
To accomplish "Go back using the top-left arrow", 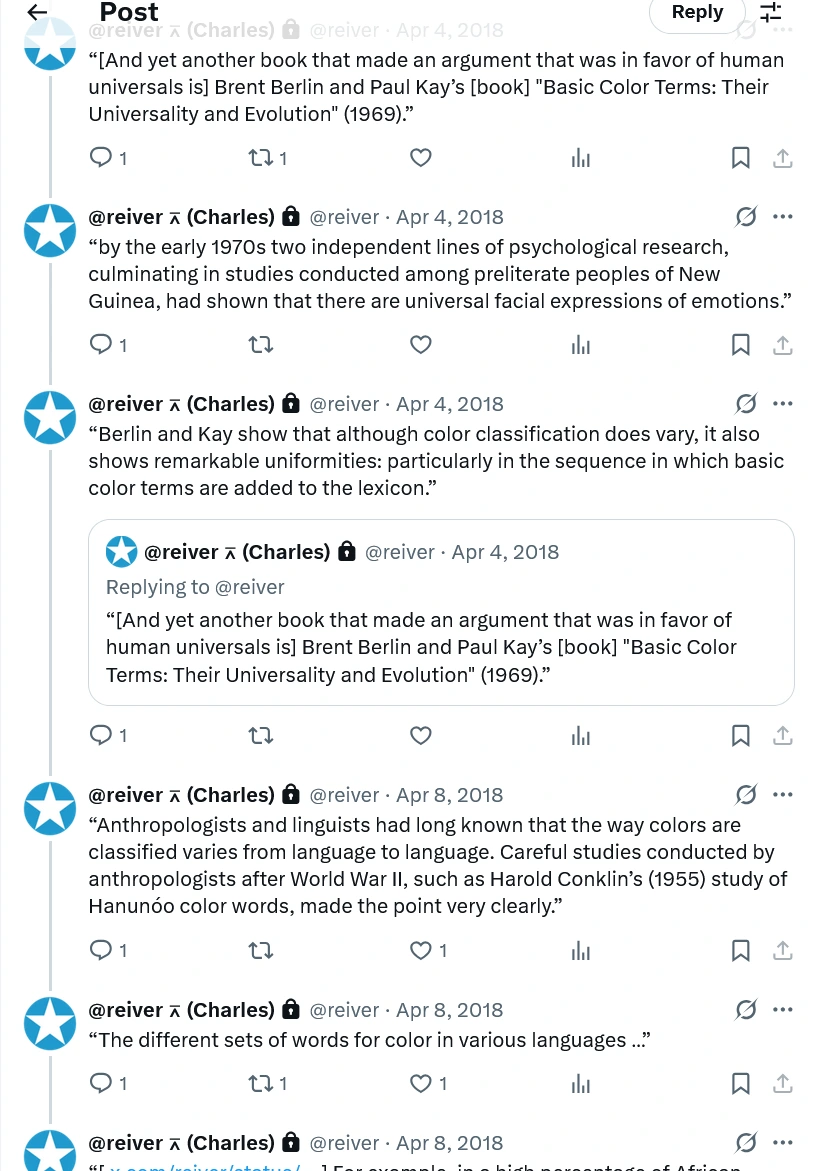I will (x=37, y=12).
